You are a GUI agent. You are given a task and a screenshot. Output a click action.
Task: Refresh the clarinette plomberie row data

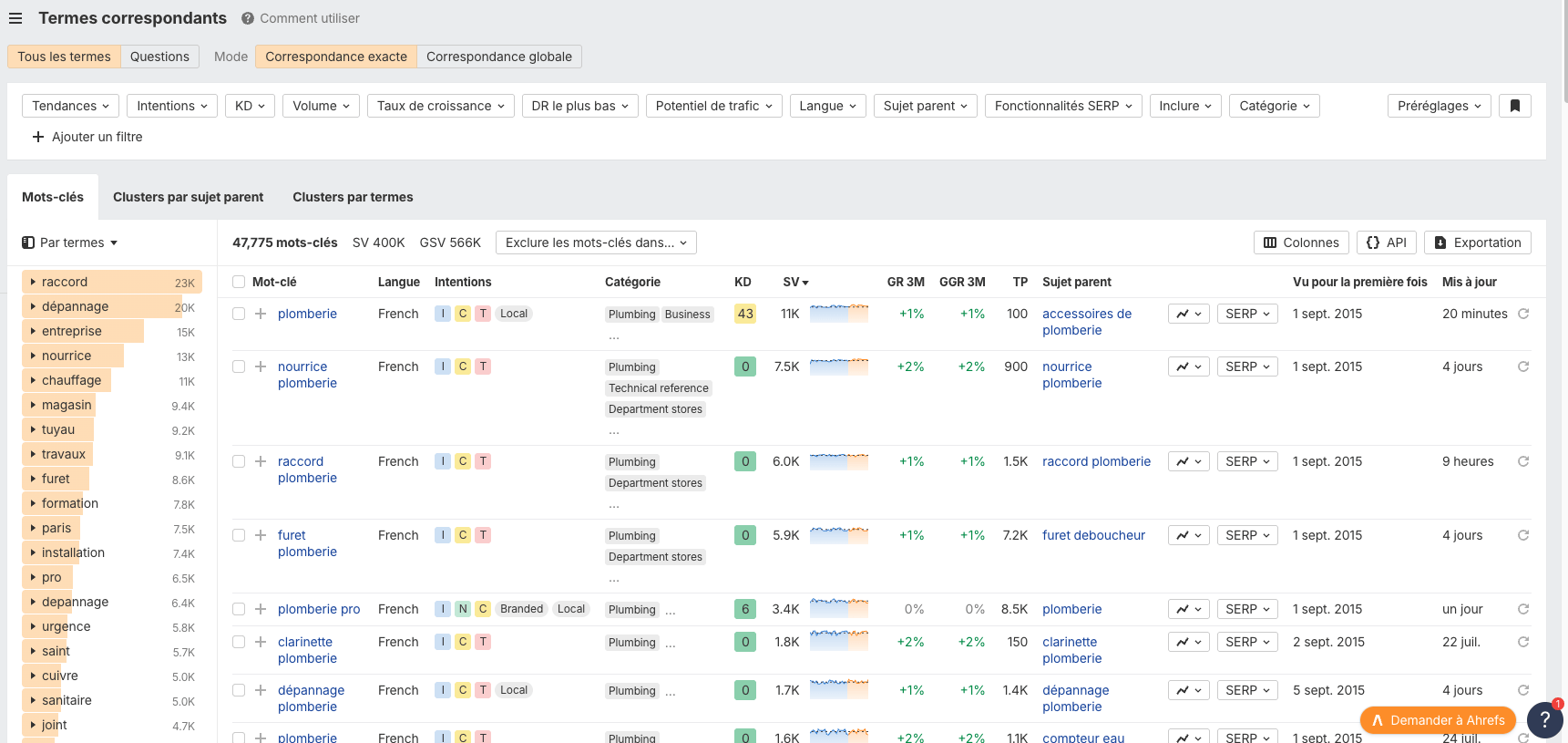point(1523,642)
